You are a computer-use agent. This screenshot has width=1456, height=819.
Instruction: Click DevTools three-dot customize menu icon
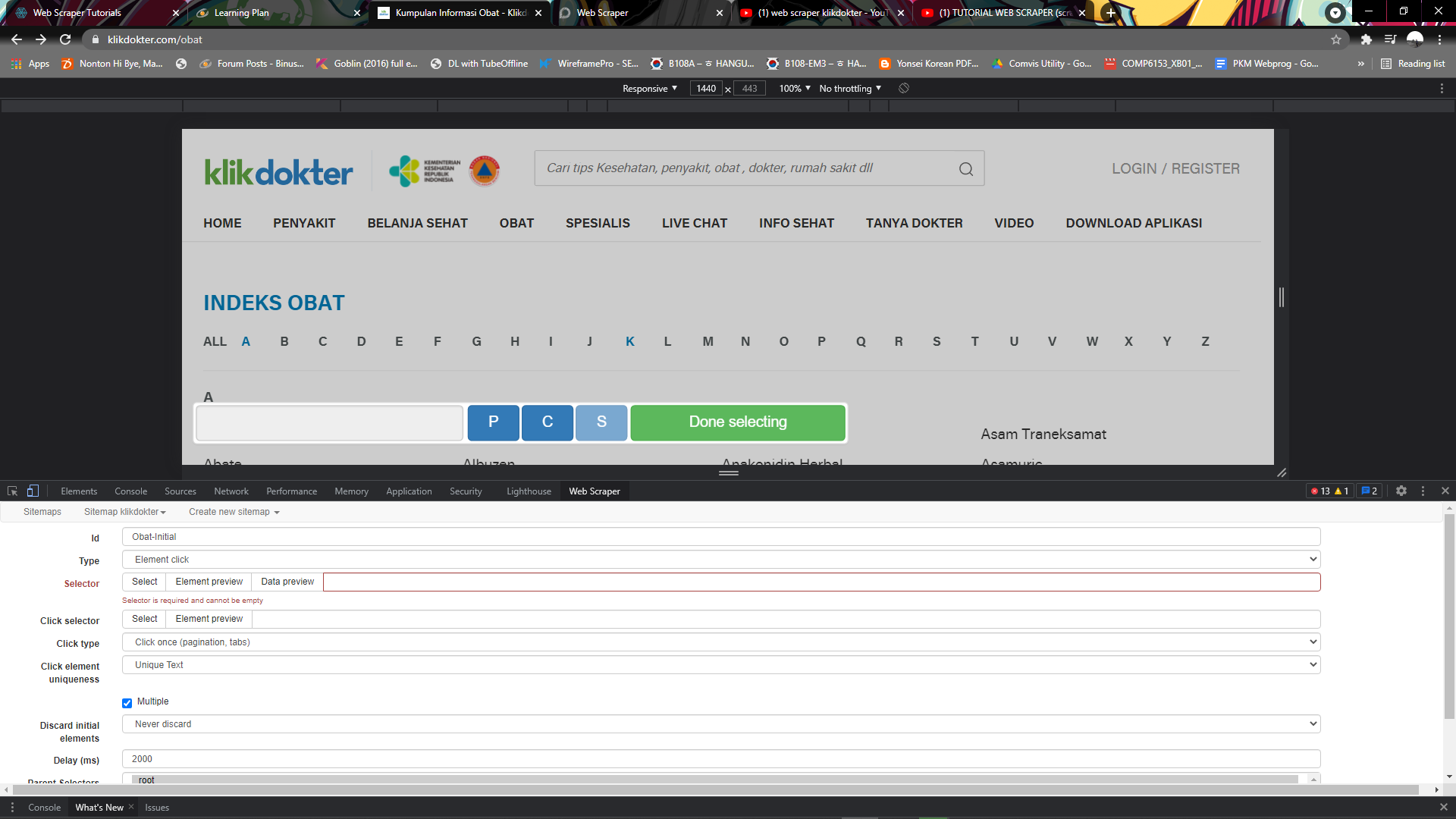pyautogui.click(x=1423, y=491)
